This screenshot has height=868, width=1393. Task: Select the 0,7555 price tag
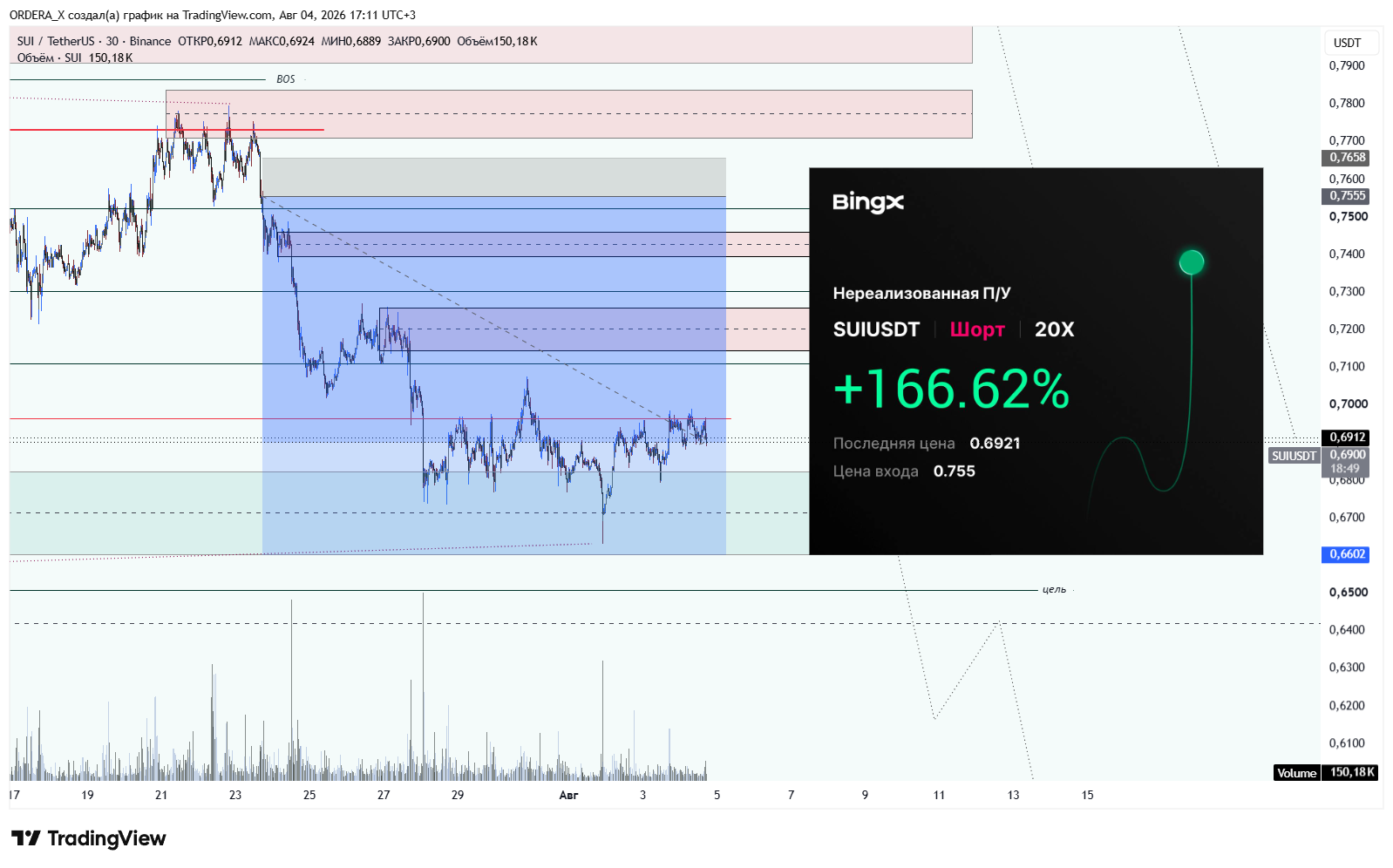1347,196
